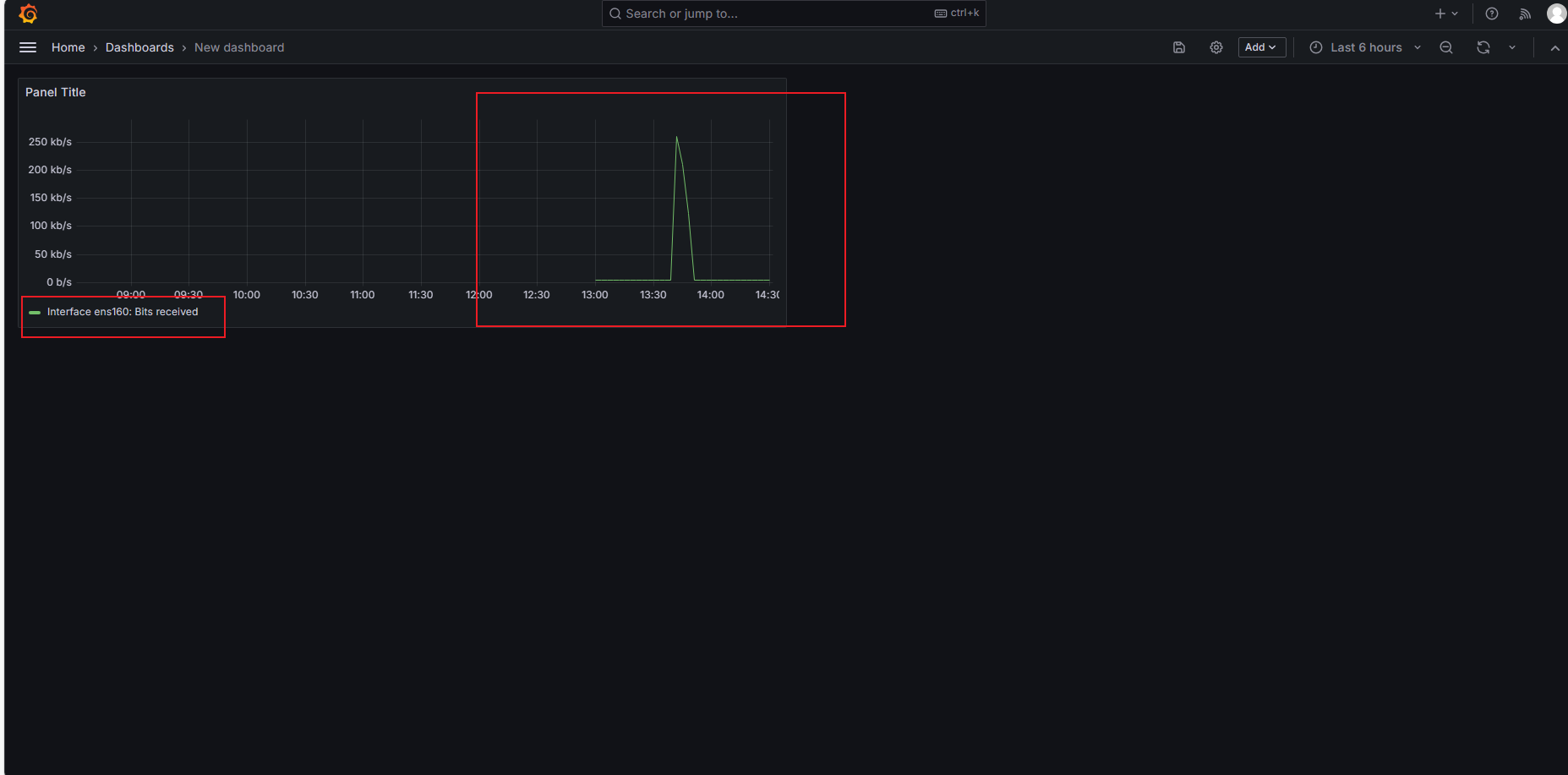Focus the Search or jump to field

[x=794, y=14]
